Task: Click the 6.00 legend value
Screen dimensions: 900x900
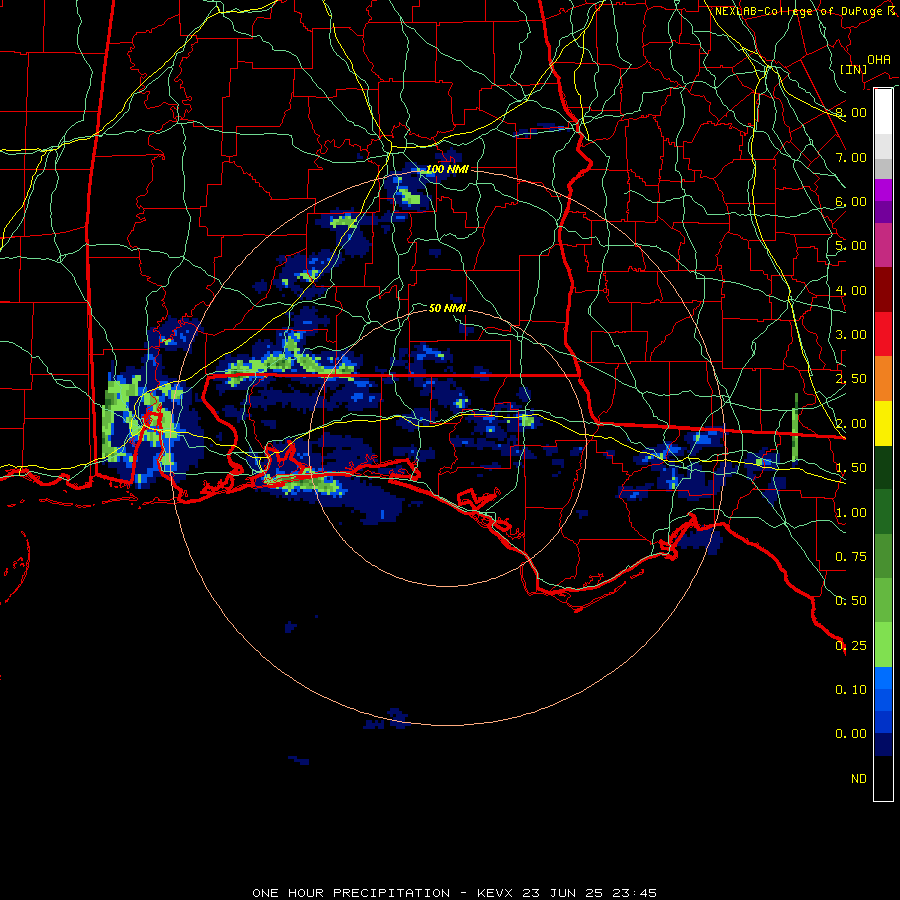Action: pos(851,201)
